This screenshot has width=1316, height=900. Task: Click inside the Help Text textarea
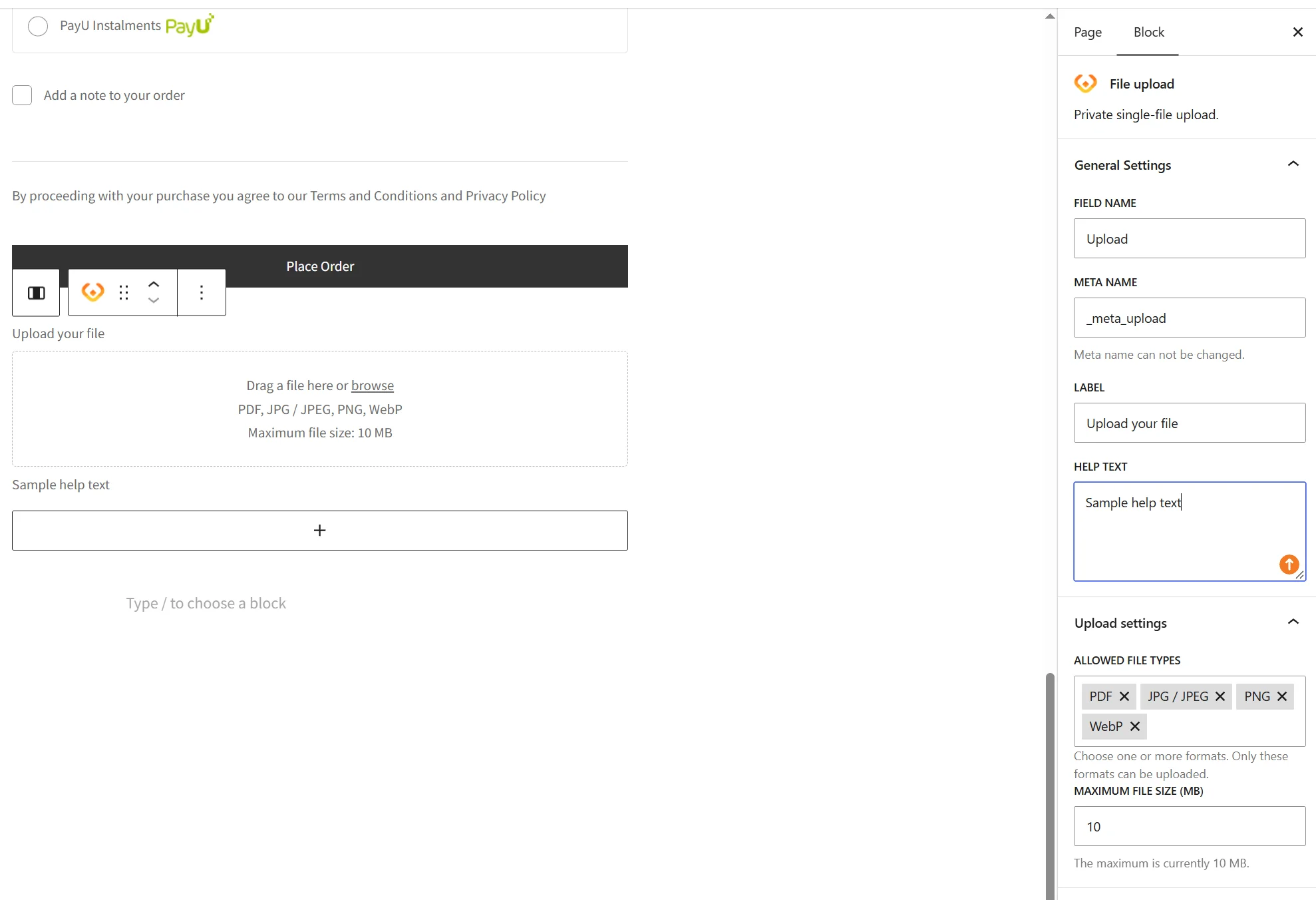pyautogui.click(x=1190, y=531)
